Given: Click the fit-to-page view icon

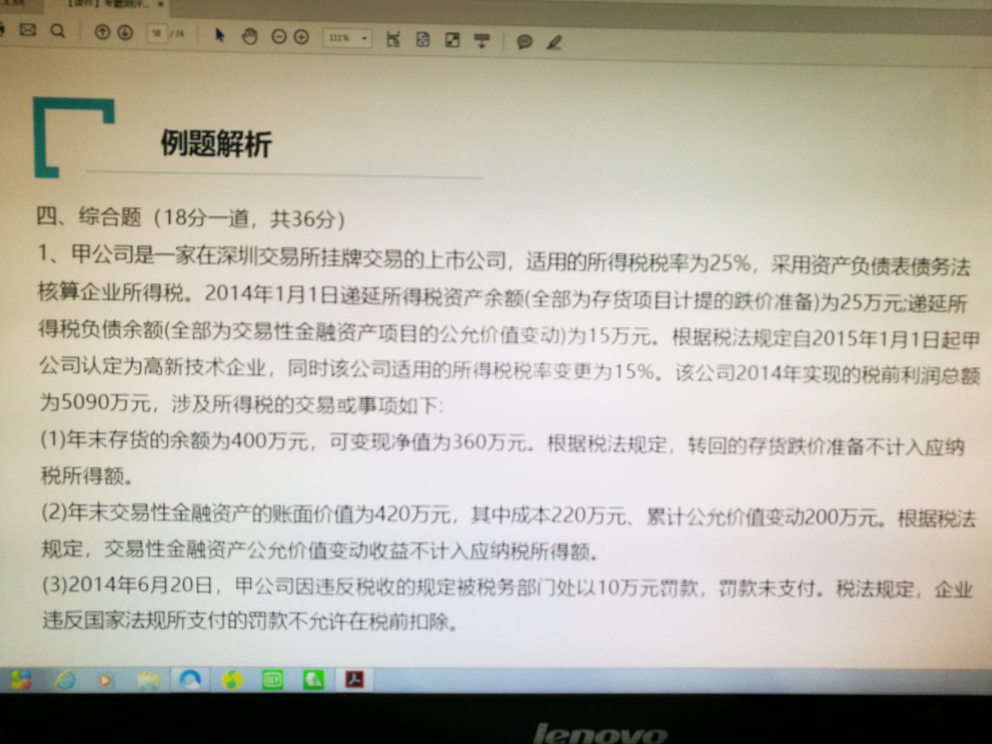Looking at the screenshot, I should [422, 40].
